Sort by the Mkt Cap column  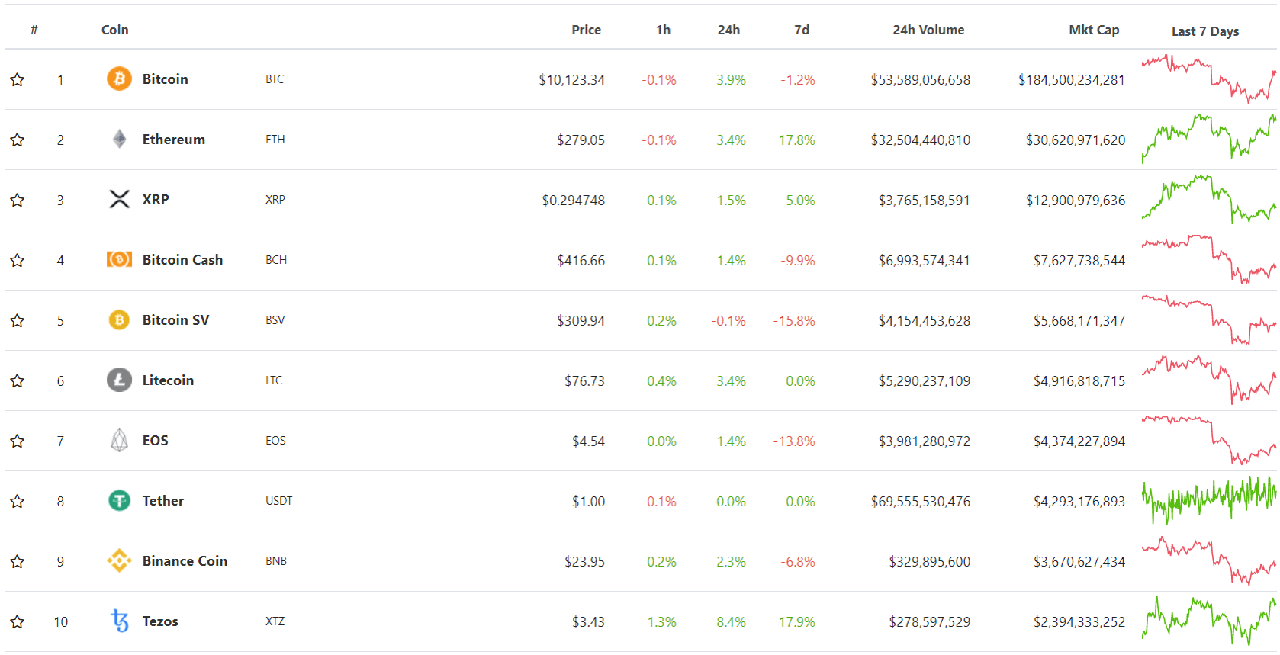1094,30
